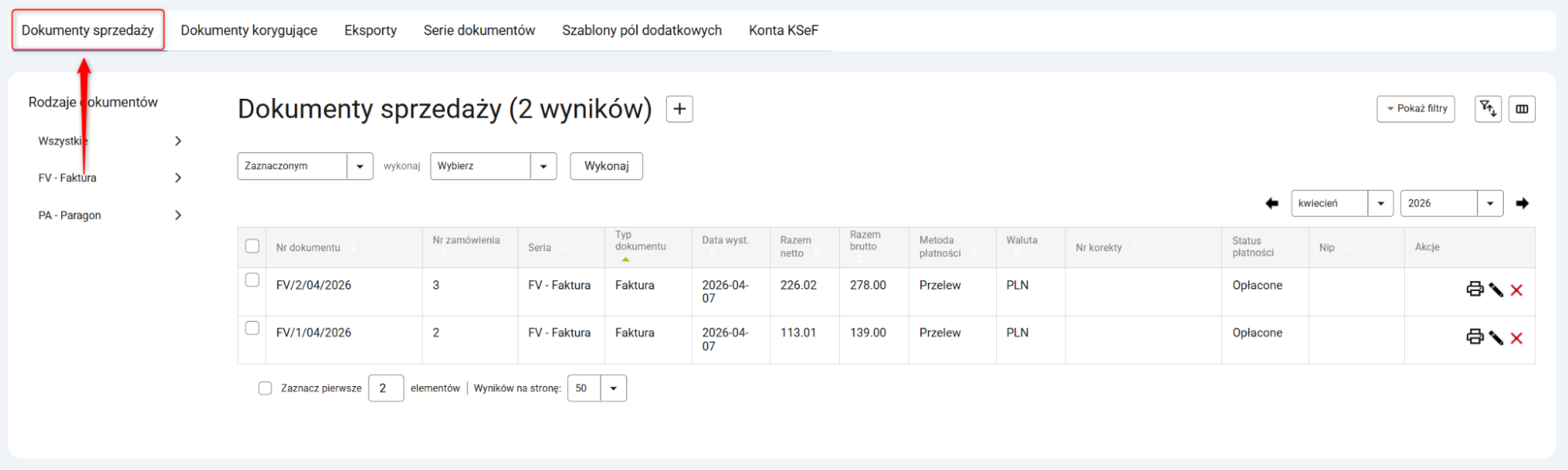Go to next month with right arrow
Screen dimensions: 1568x470
pos(1522,203)
